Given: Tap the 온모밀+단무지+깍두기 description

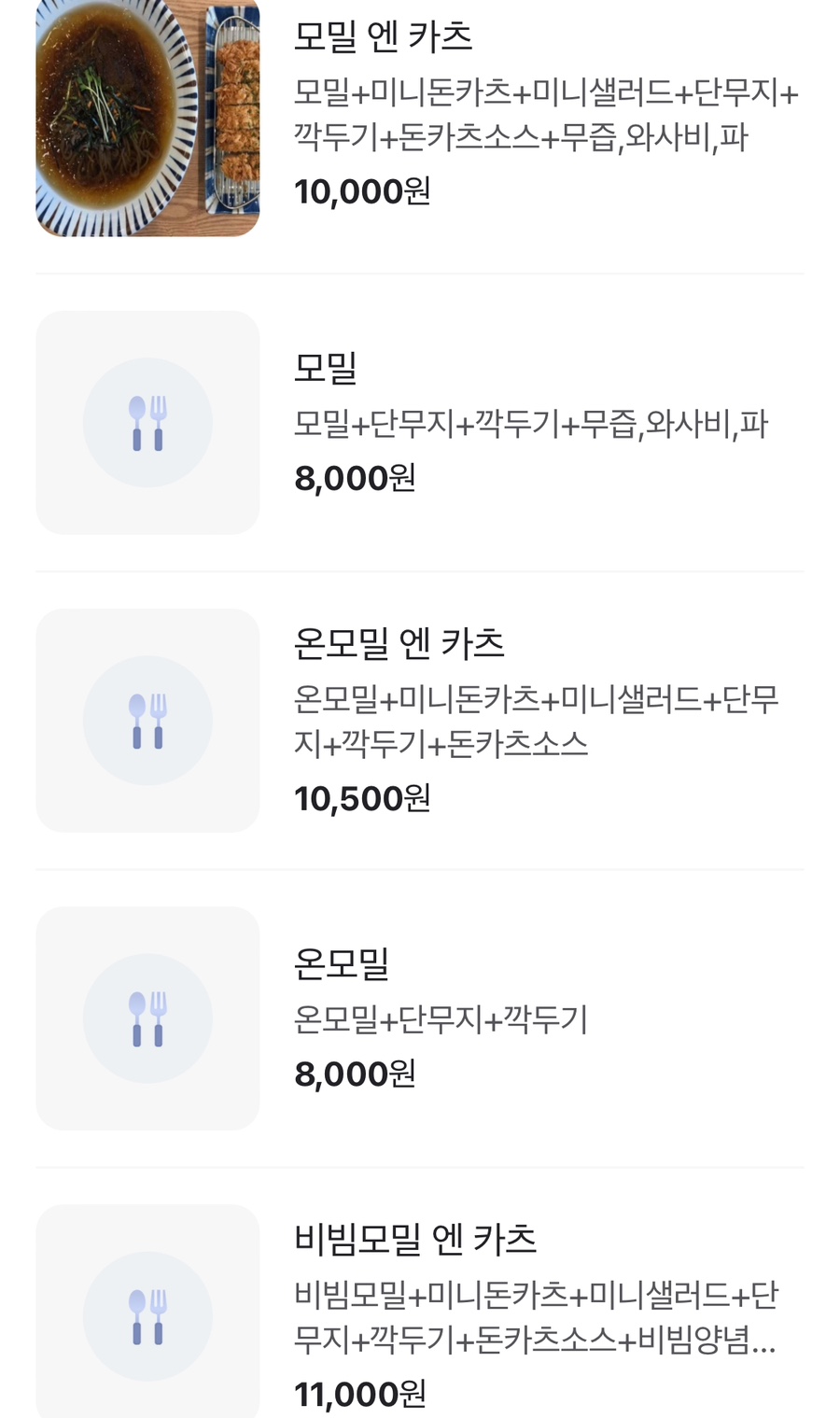Looking at the screenshot, I should tap(441, 1019).
